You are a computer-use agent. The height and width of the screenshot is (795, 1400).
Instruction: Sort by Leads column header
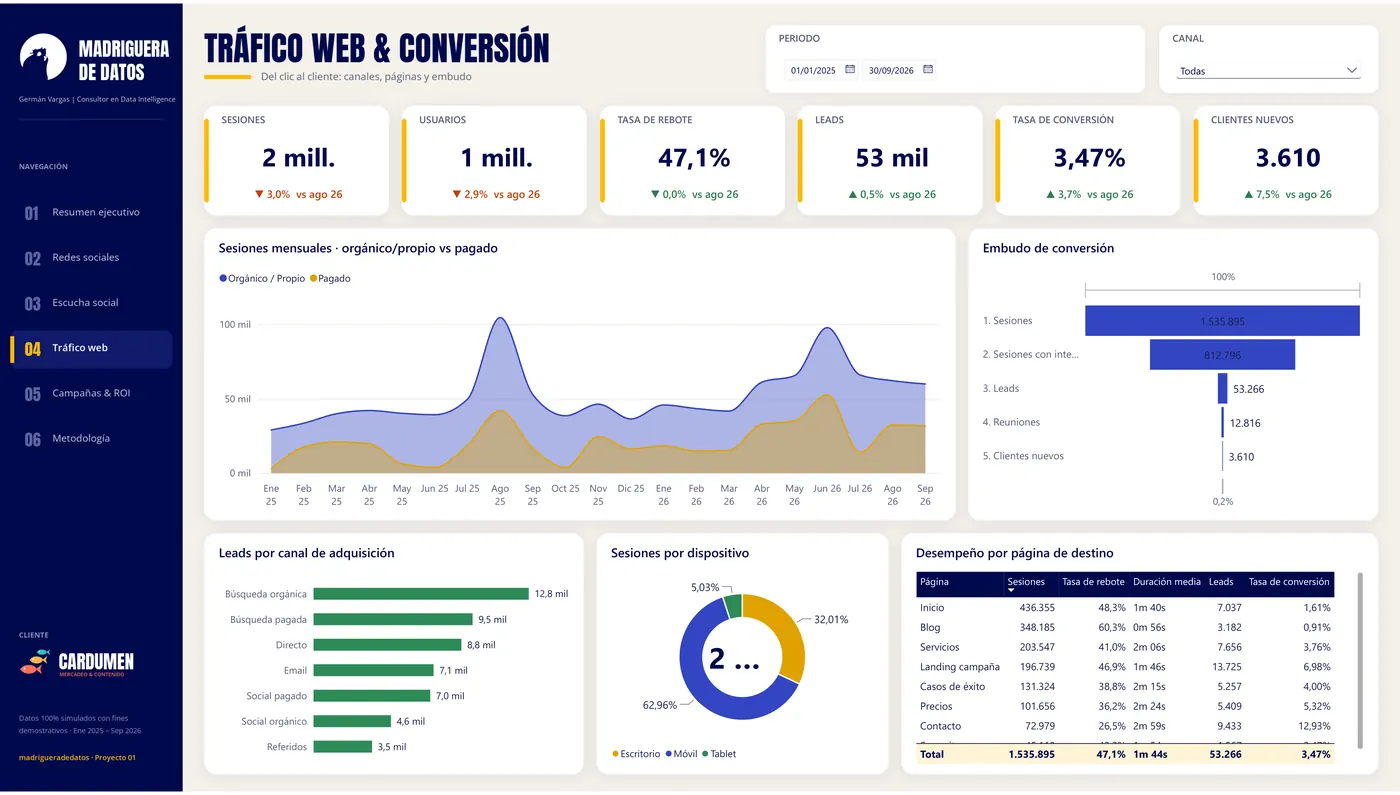(x=1220, y=582)
